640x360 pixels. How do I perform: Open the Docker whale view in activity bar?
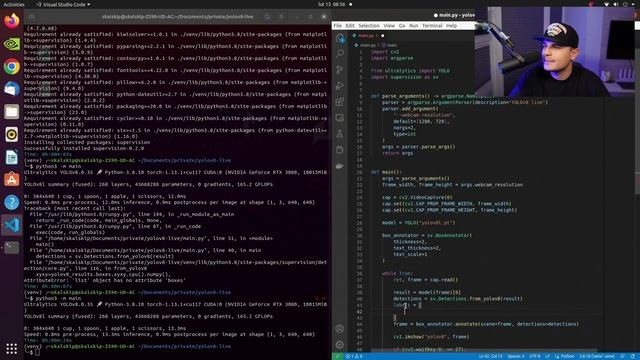[340, 166]
